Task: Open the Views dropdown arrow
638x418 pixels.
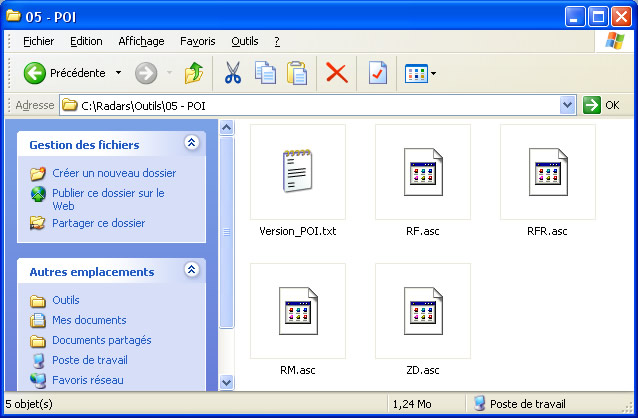Action: coord(433,74)
